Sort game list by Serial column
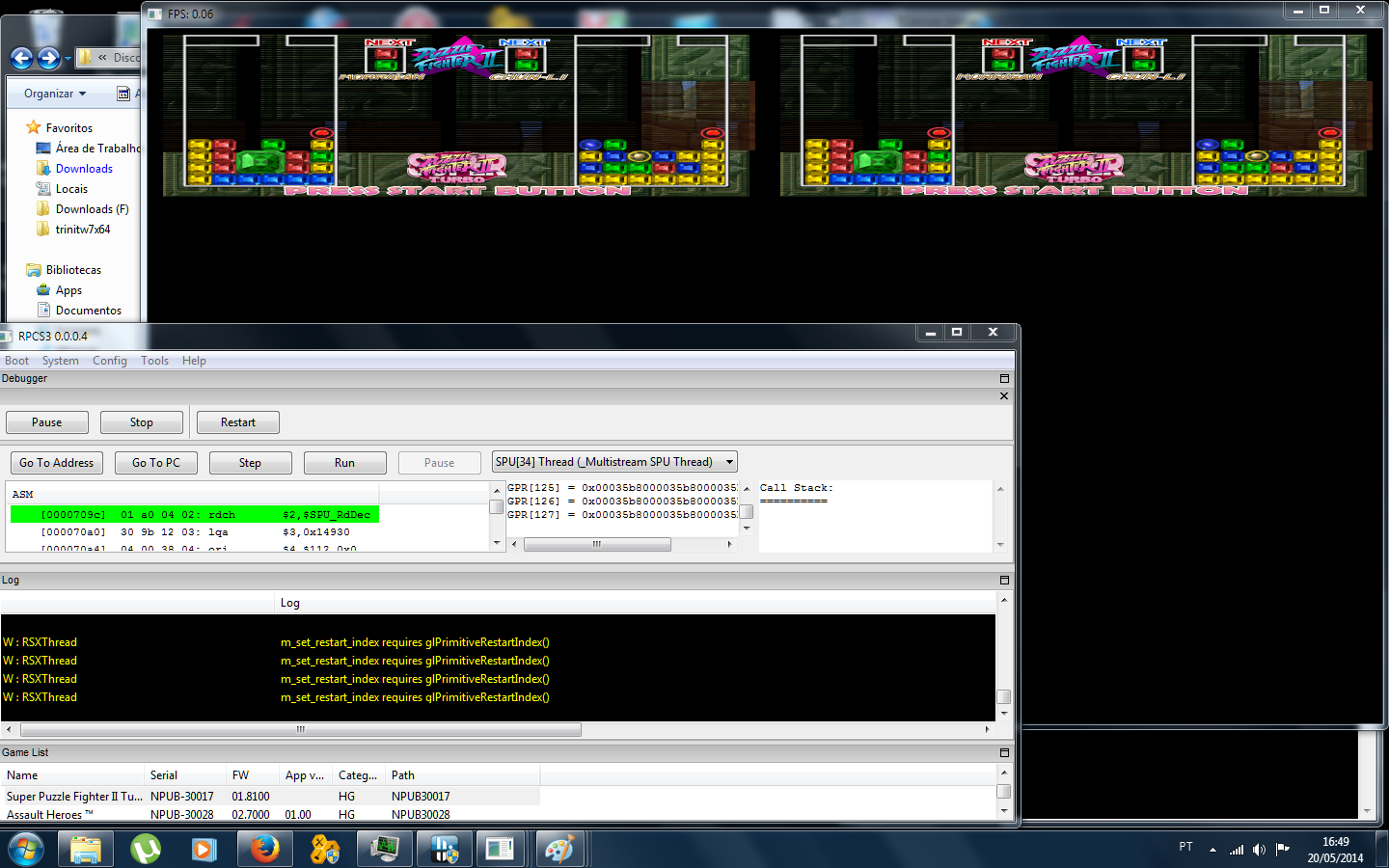The width and height of the screenshot is (1389, 868). point(185,775)
